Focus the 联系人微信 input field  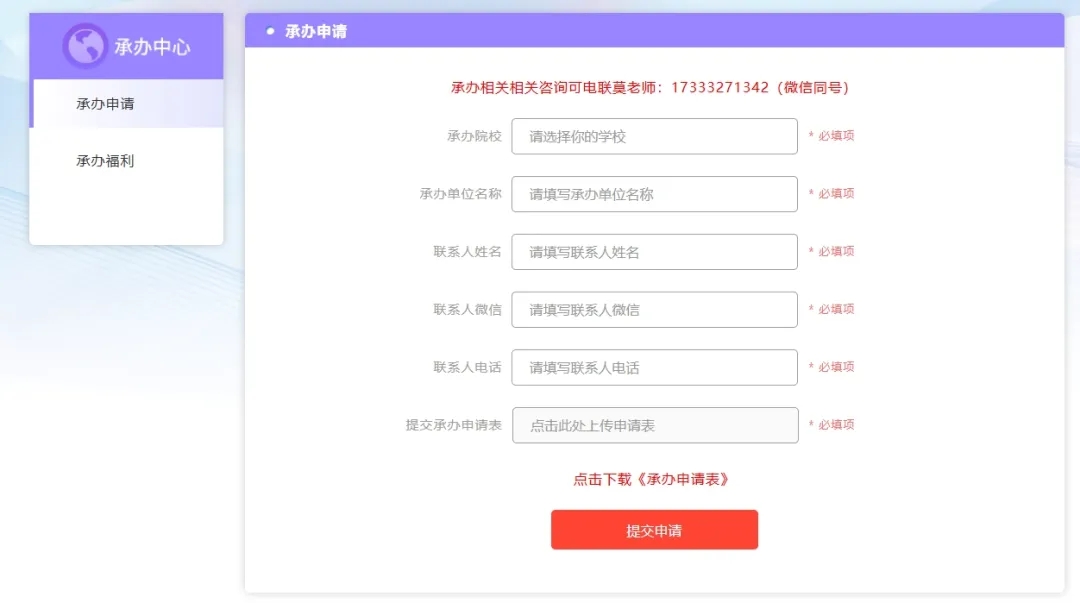tap(654, 310)
